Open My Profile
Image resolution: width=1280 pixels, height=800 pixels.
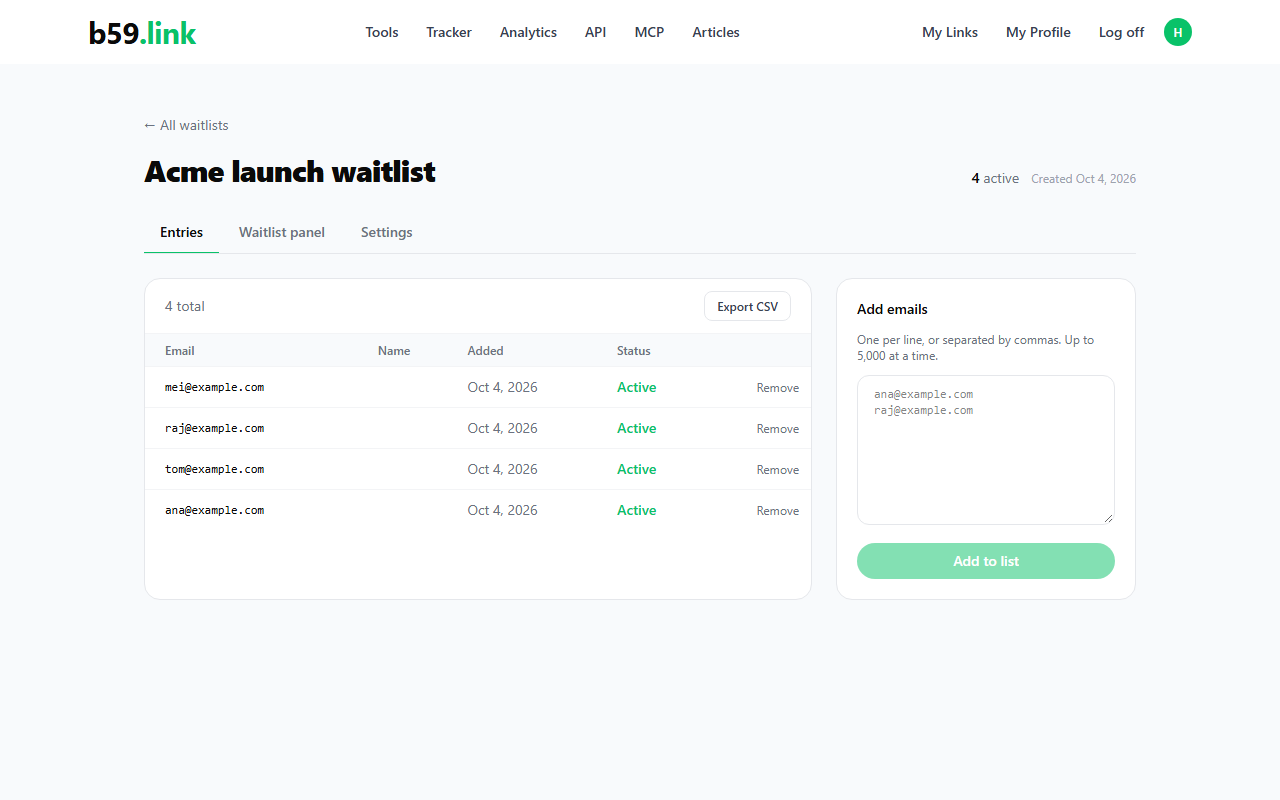1038,32
